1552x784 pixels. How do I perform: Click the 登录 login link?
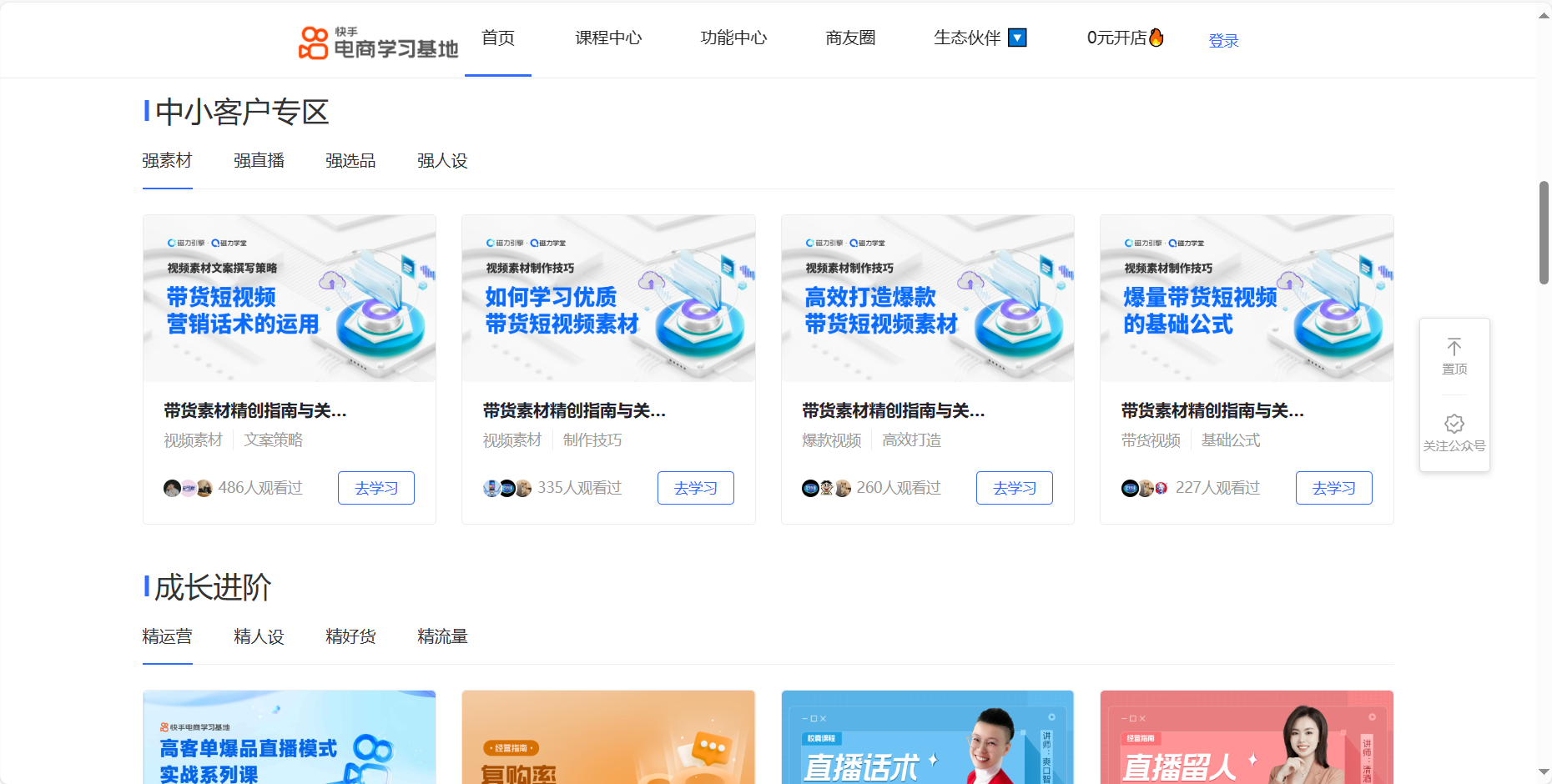click(1223, 41)
